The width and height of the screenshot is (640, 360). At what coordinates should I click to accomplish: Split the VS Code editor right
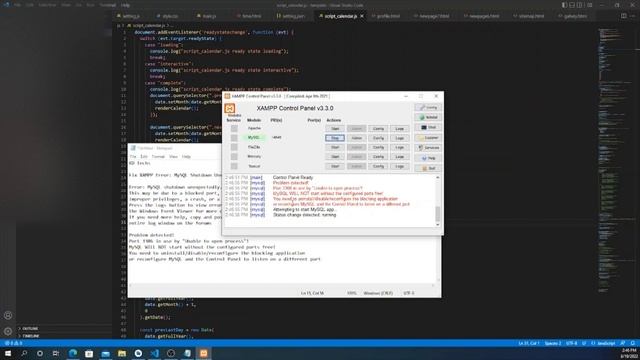pos(623,16)
